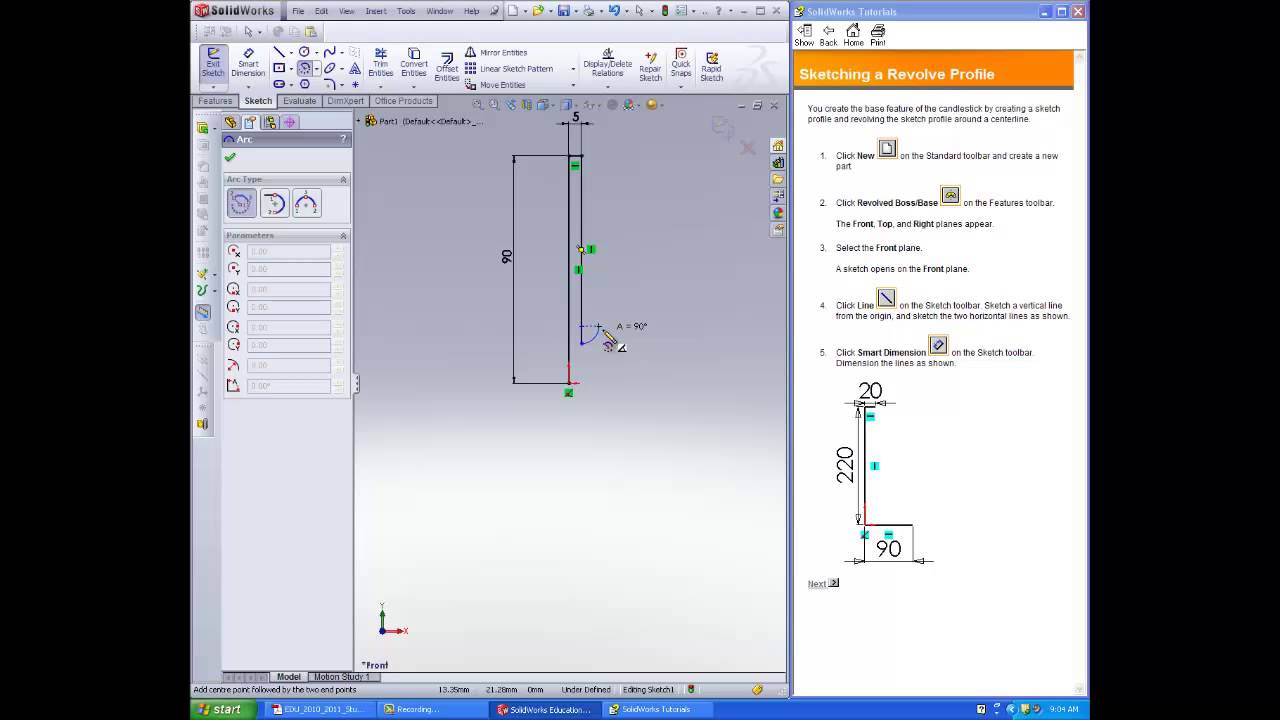Click the Save icon in Standard toolbar
This screenshot has height=720, width=1280.
click(x=563, y=11)
